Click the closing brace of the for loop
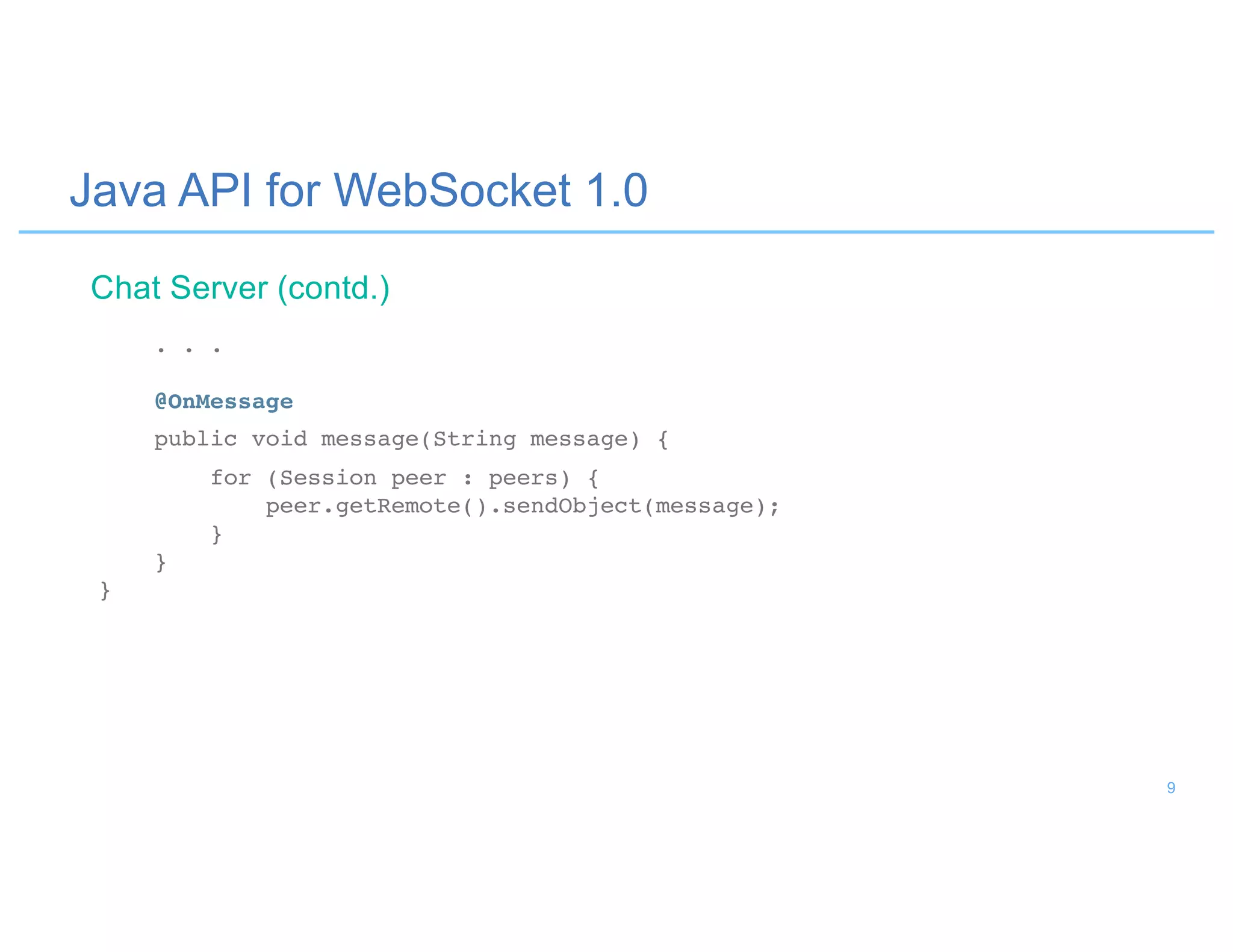Screen dimensions: 1233x952 point(217,534)
